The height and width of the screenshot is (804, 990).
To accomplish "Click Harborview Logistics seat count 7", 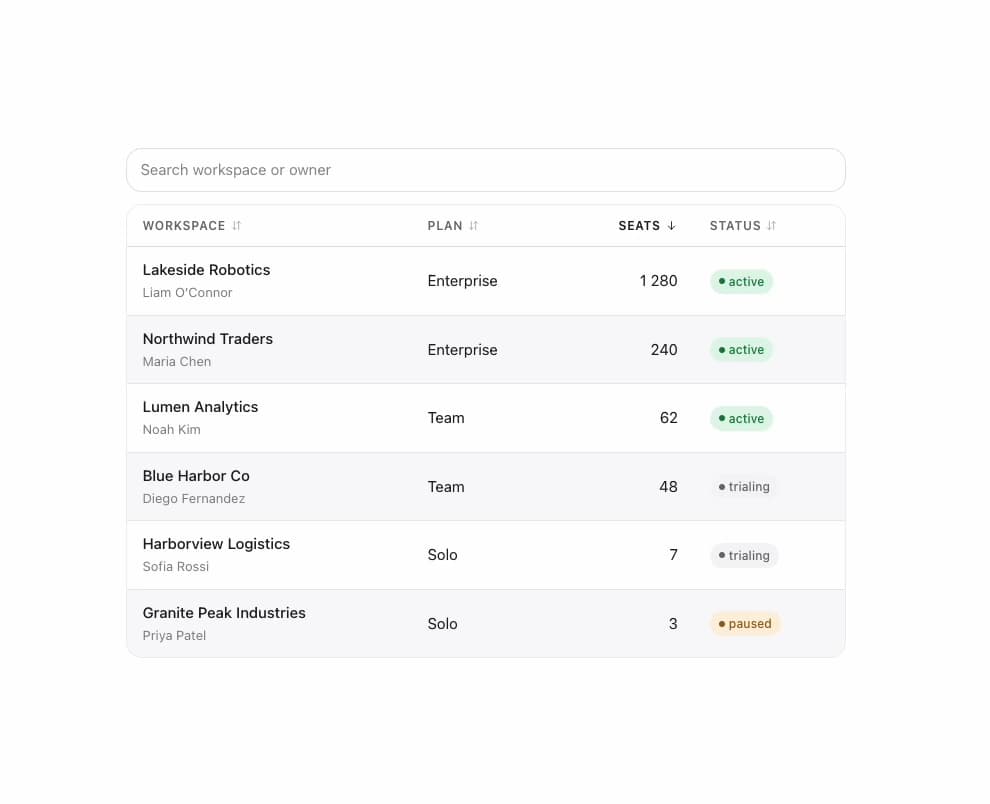I will pyautogui.click(x=673, y=555).
